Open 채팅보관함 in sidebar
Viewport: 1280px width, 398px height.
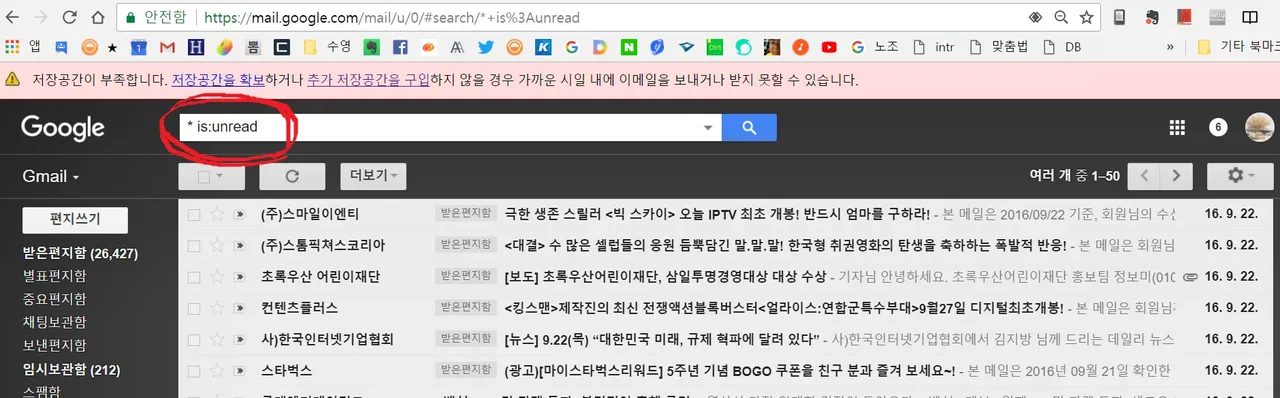(54, 323)
